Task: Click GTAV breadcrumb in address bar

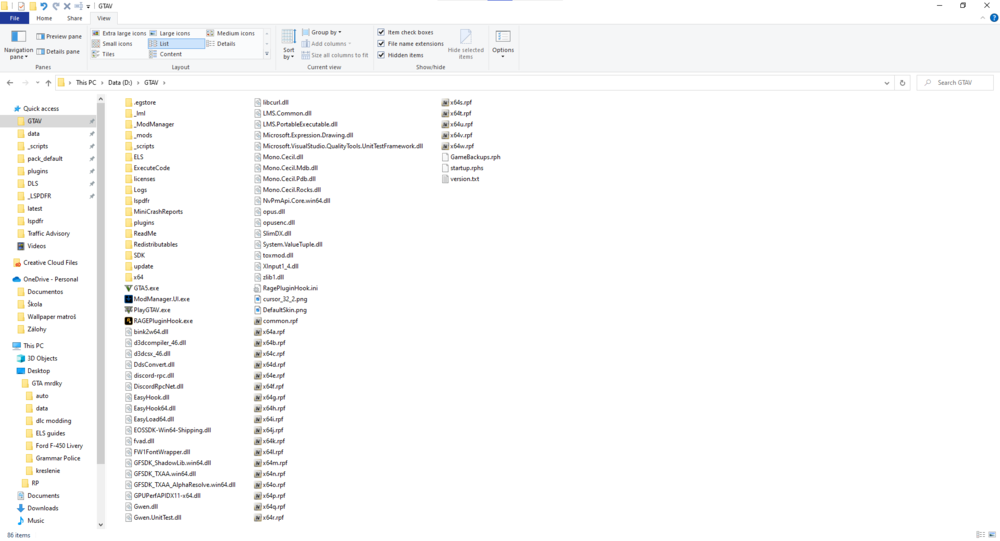Action: [x=151, y=83]
